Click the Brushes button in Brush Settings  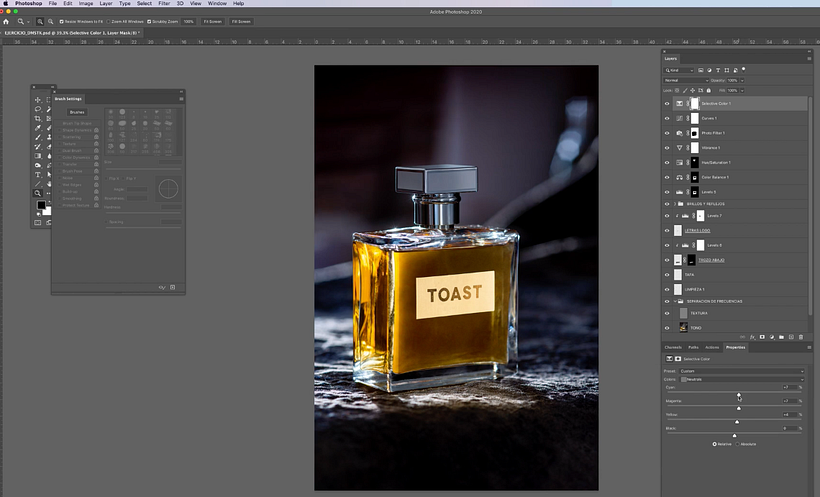76,113
